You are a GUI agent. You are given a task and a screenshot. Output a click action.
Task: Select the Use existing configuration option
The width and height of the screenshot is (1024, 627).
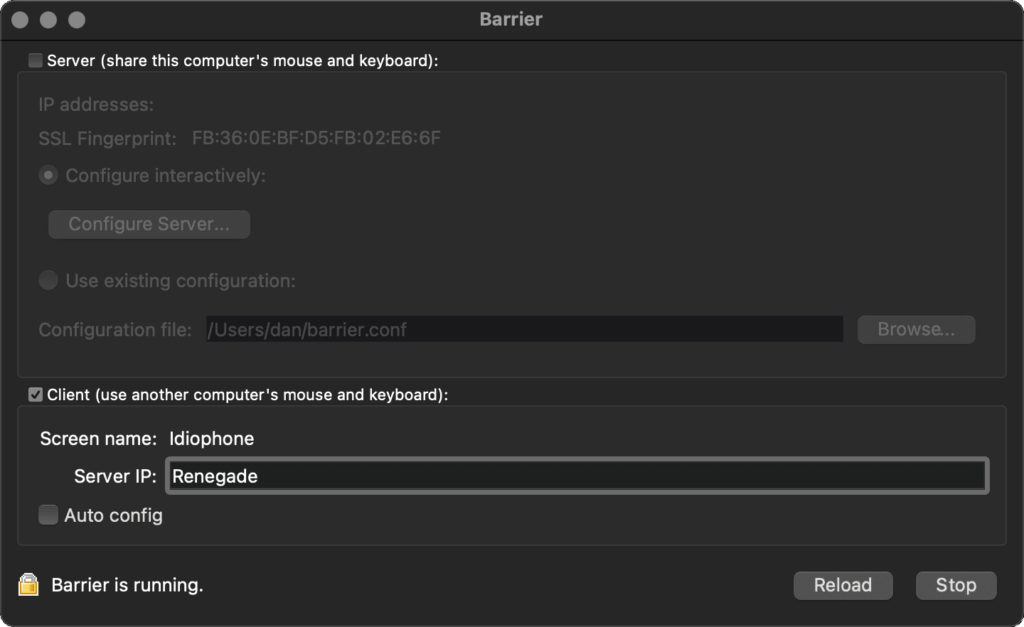tap(48, 281)
